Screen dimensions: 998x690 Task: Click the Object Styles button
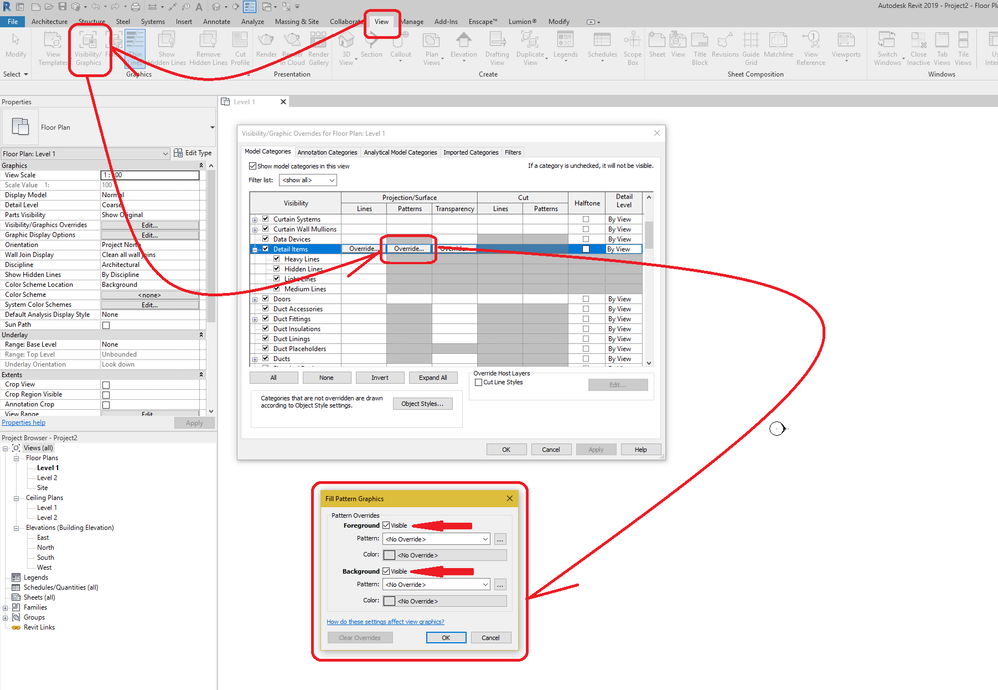pyautogui.click(x=423, y=404)
